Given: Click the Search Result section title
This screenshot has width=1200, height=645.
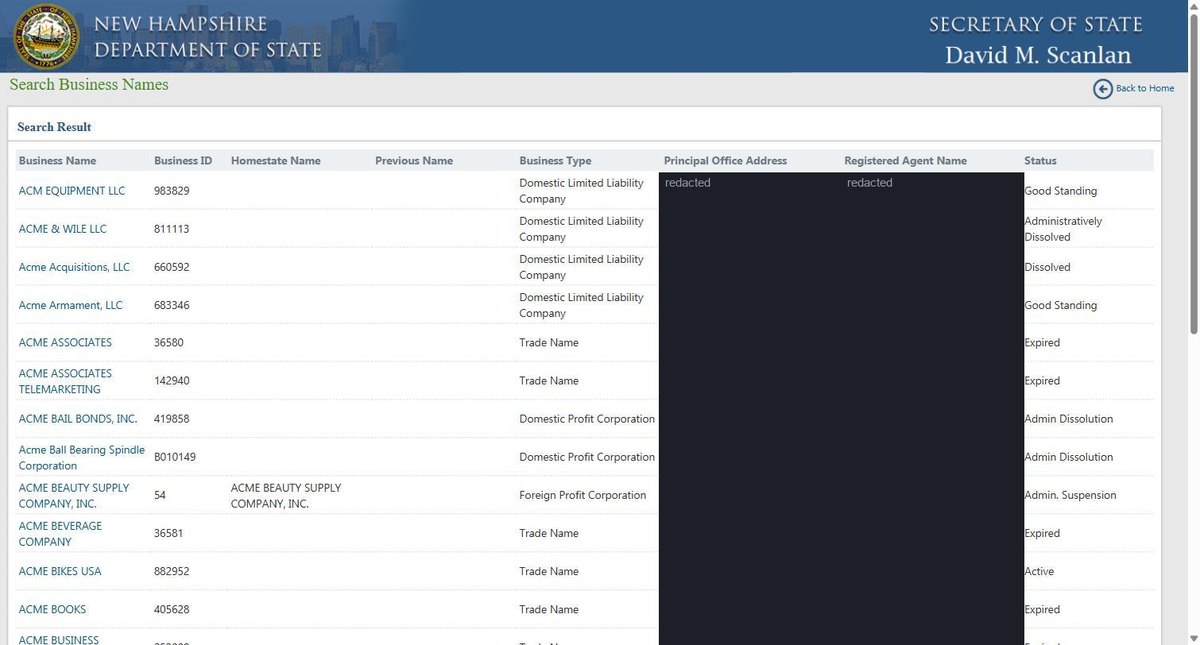Looking at the screenshot, I should (x=54, y=127).
